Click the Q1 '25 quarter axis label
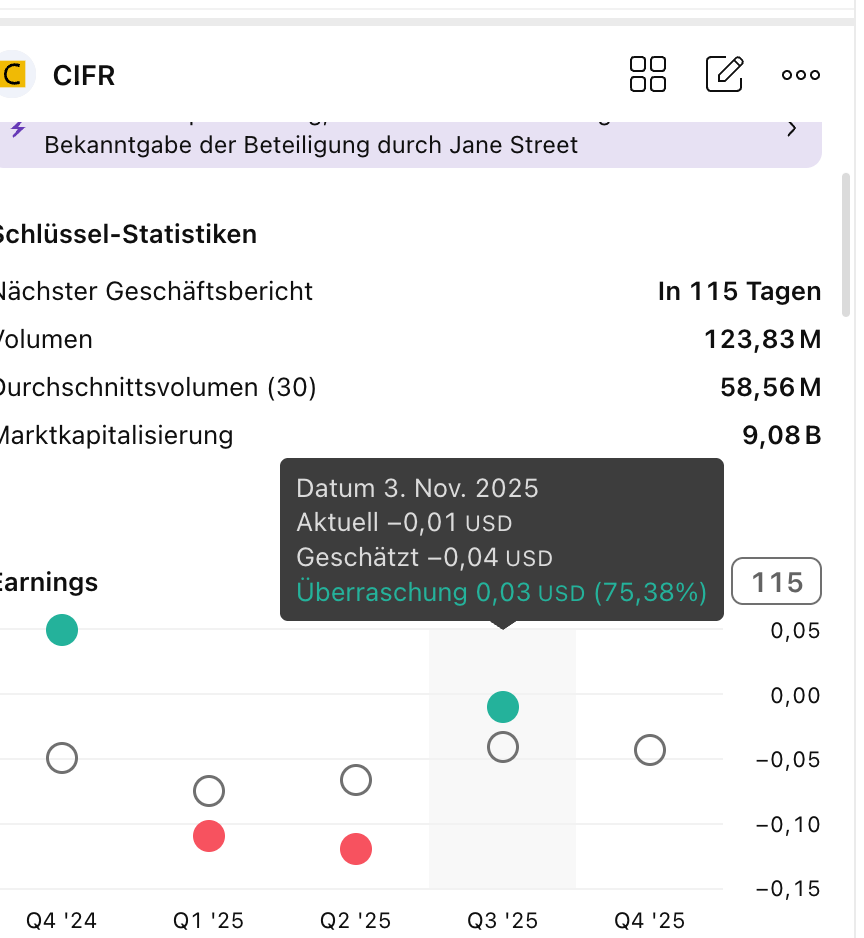The height and width of the screenshot is (938, 864). pos(208,920)
